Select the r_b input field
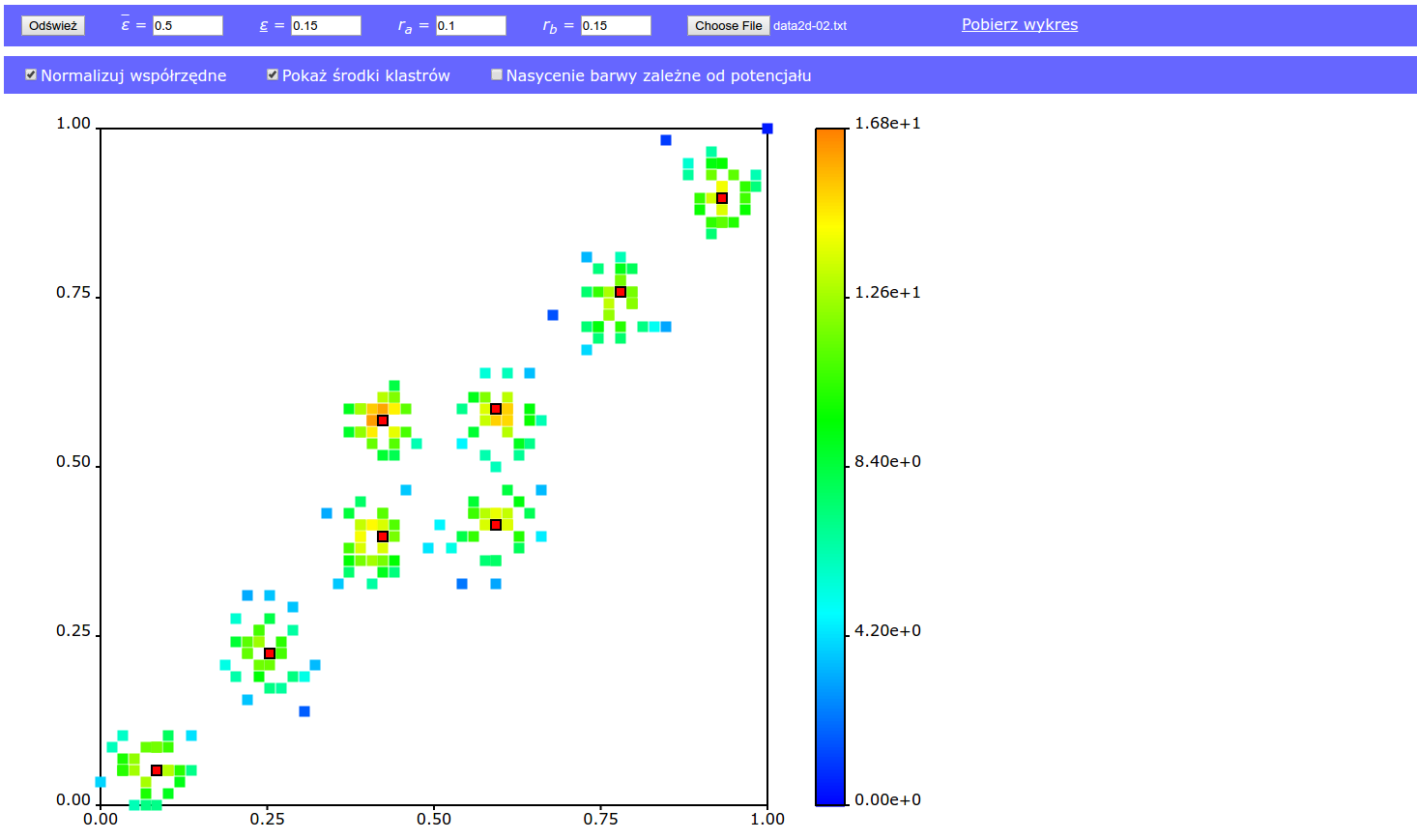1417x840 pixels. point(616,26)
